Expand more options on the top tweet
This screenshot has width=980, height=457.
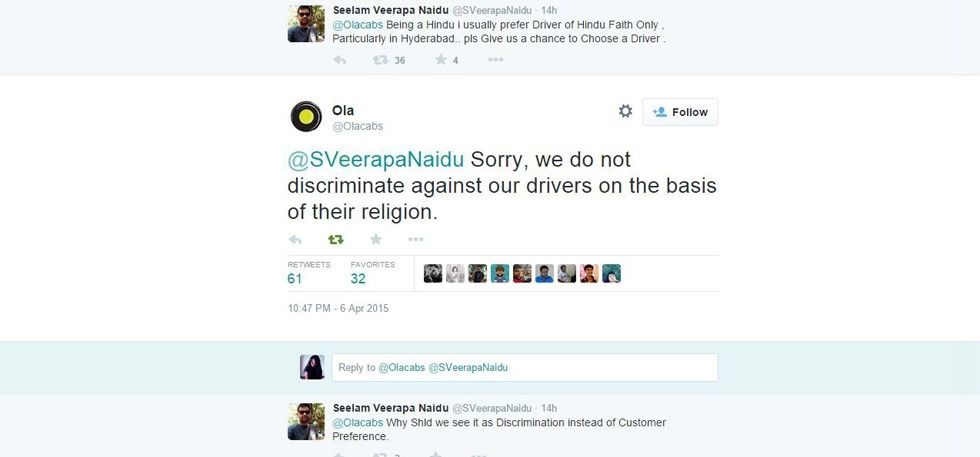495,60
